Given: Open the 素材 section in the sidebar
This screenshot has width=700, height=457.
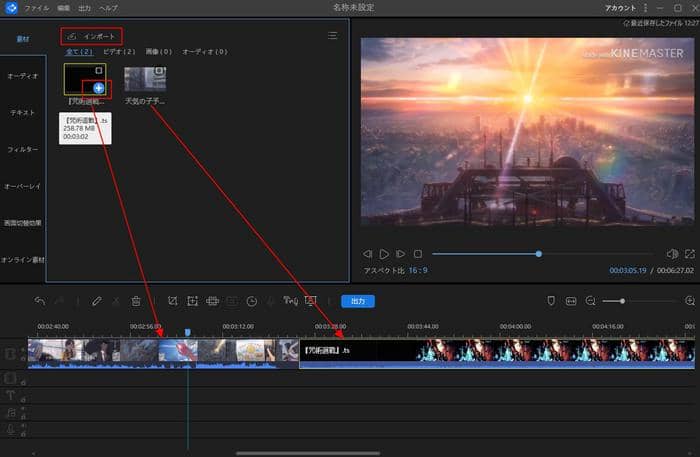Looking at the screenshot, I should click(23, 39).
